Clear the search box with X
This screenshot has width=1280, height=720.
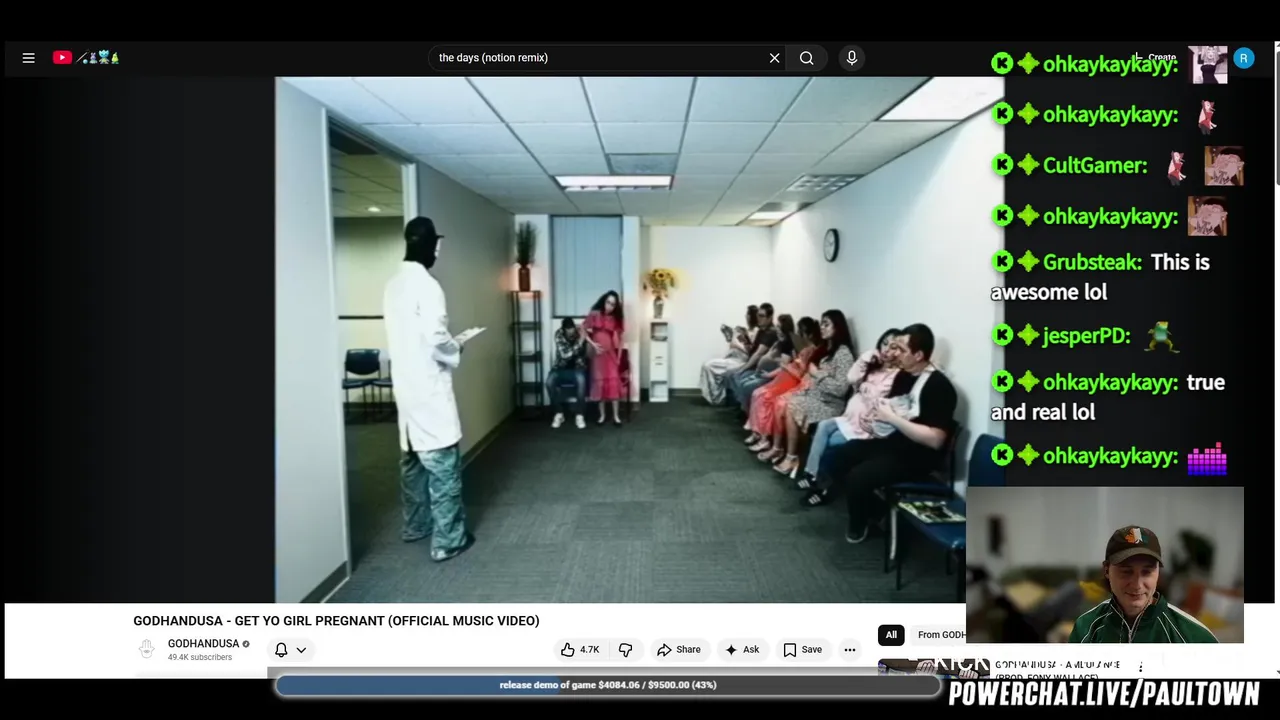coord(774,58)
